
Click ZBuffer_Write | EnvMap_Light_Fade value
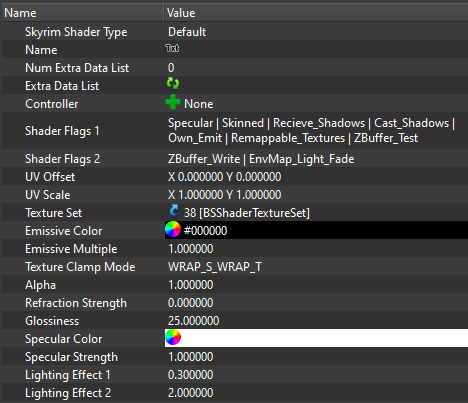[x=261, y=159]
